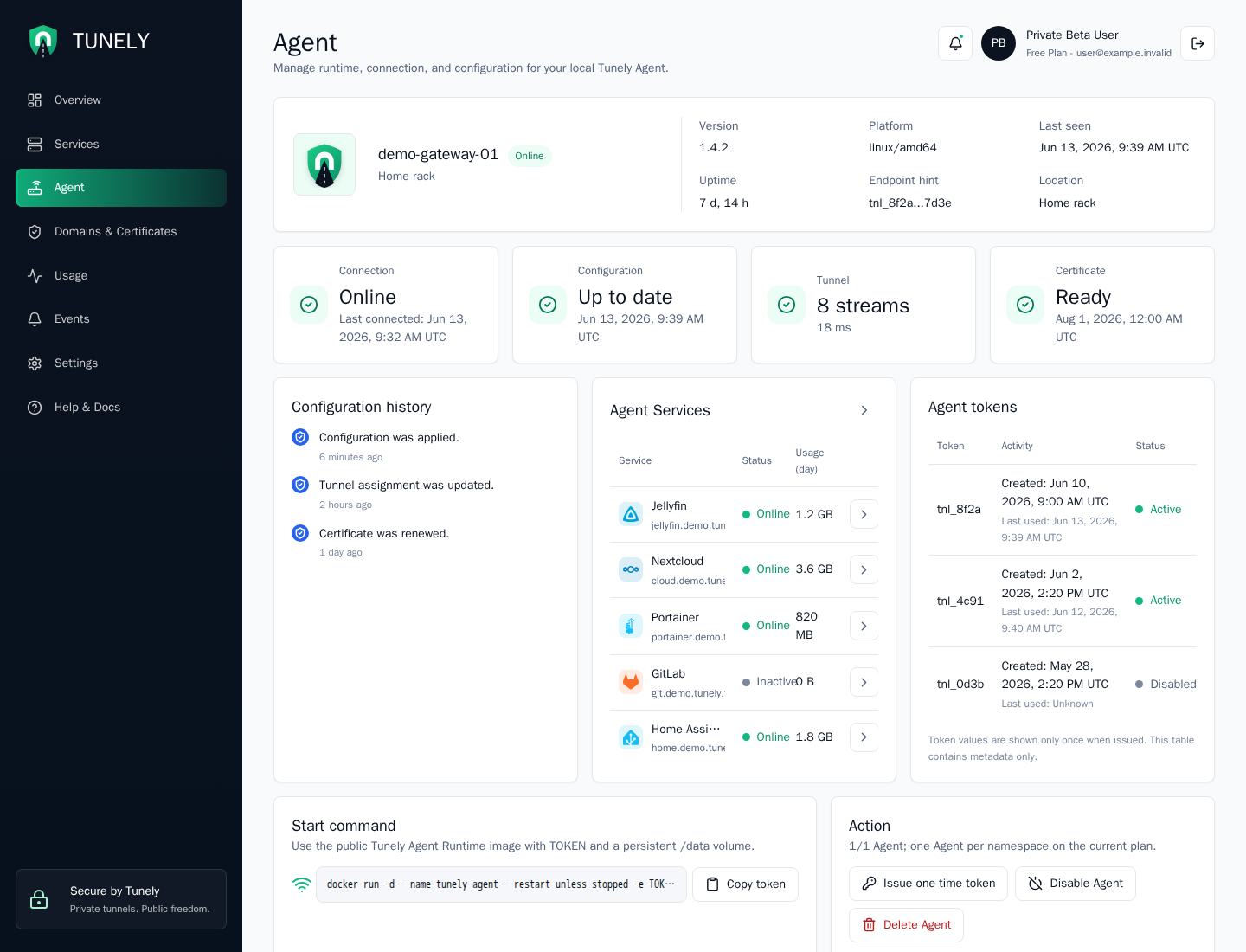Click the Events bell icon in sidebar

[x=35, y=319]
